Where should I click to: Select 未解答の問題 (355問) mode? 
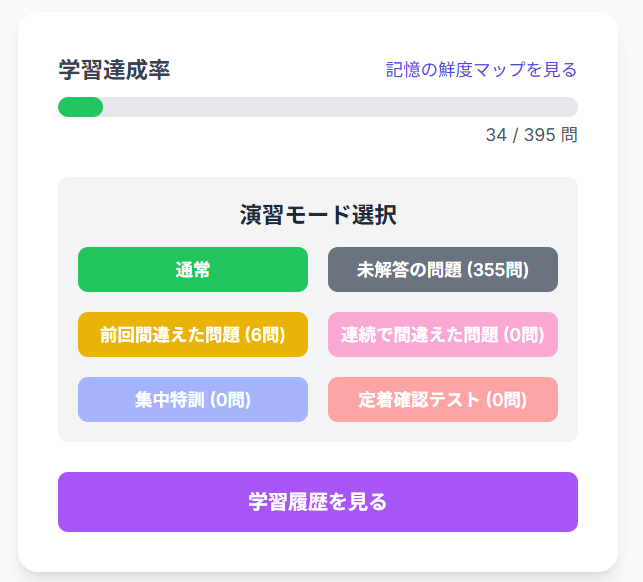pyautogui.click(x=443, y=270)
